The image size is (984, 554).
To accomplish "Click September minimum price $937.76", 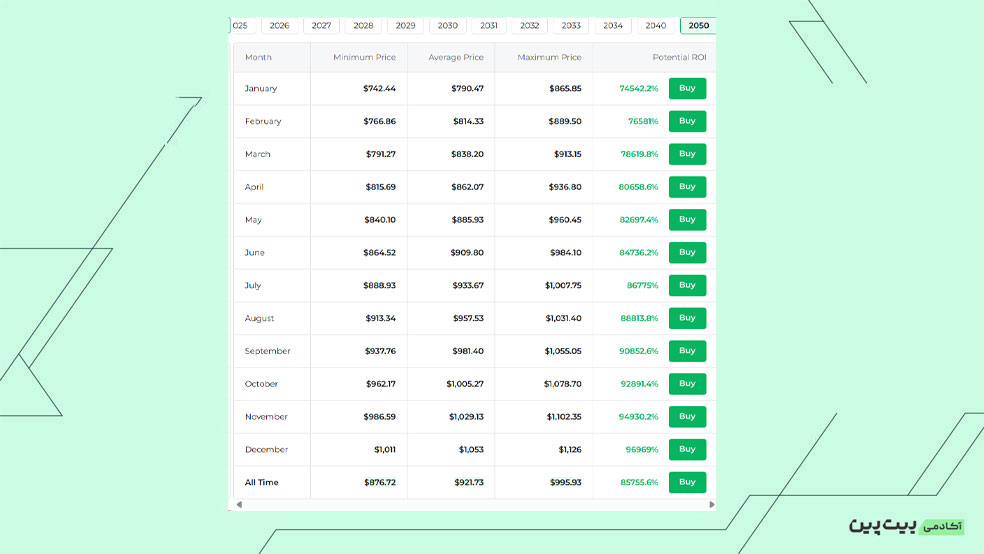I will tap(380, 351).
